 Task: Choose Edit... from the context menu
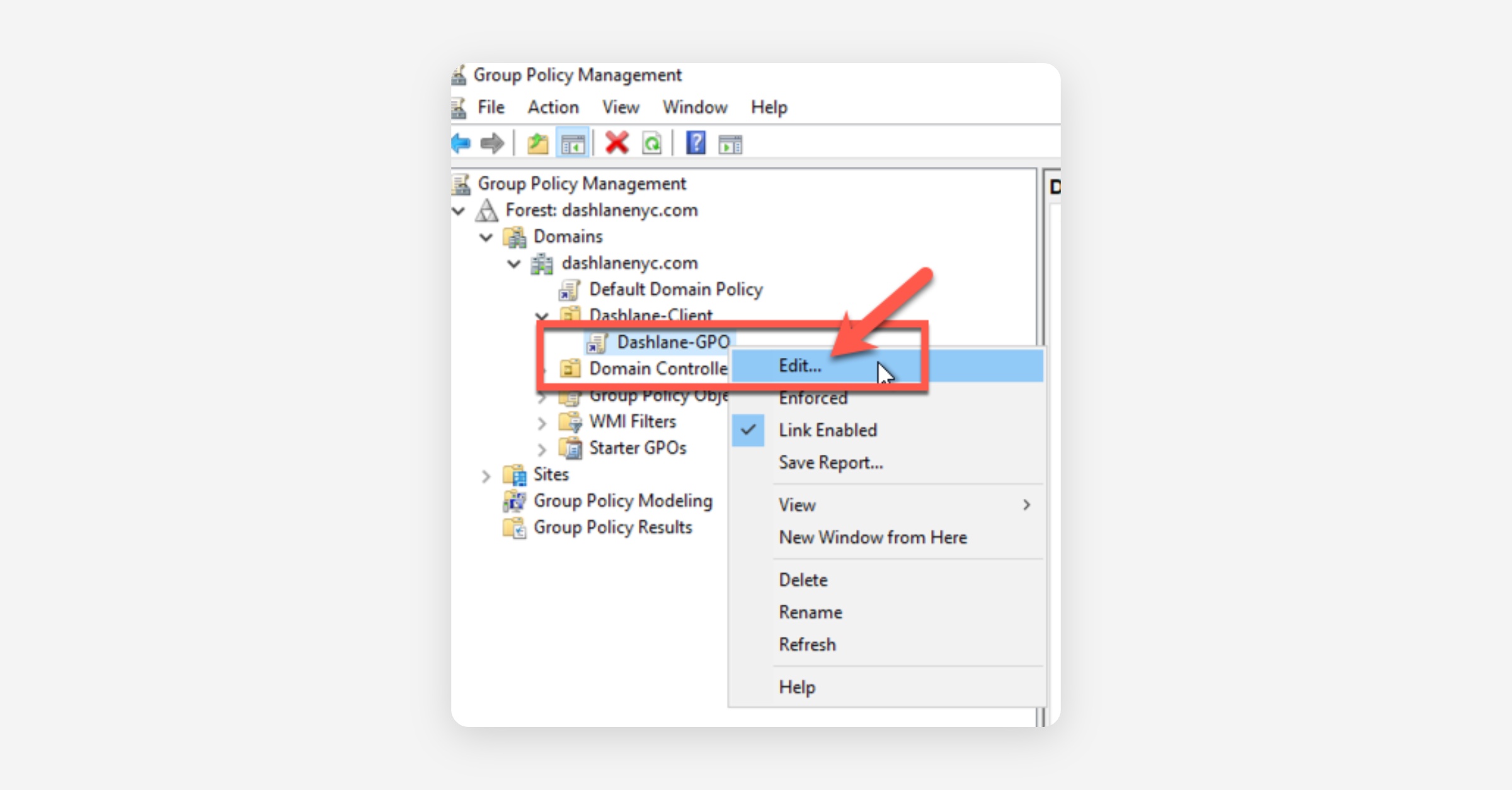(800, 366)
